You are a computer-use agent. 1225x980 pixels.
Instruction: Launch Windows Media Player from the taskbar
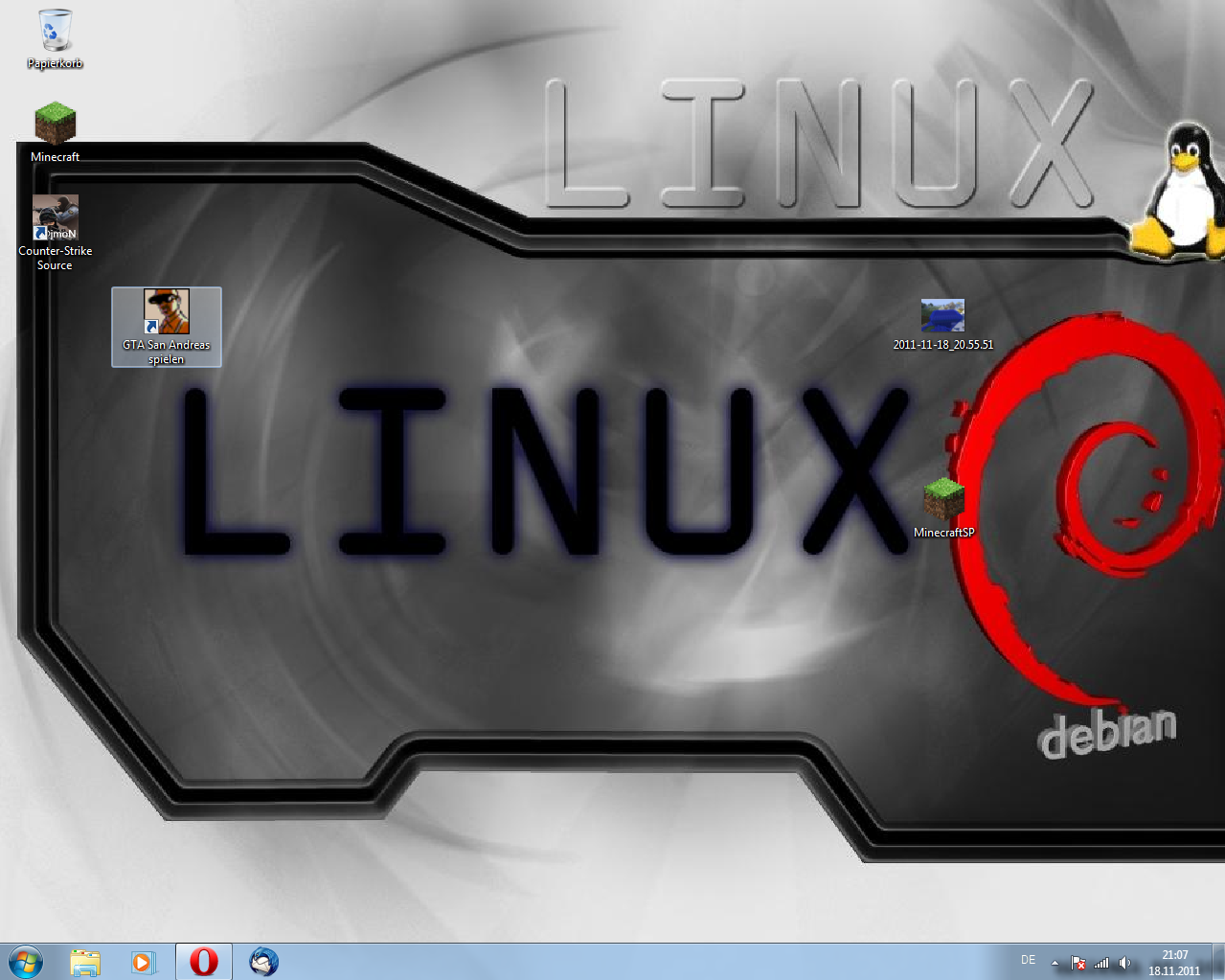144,962
